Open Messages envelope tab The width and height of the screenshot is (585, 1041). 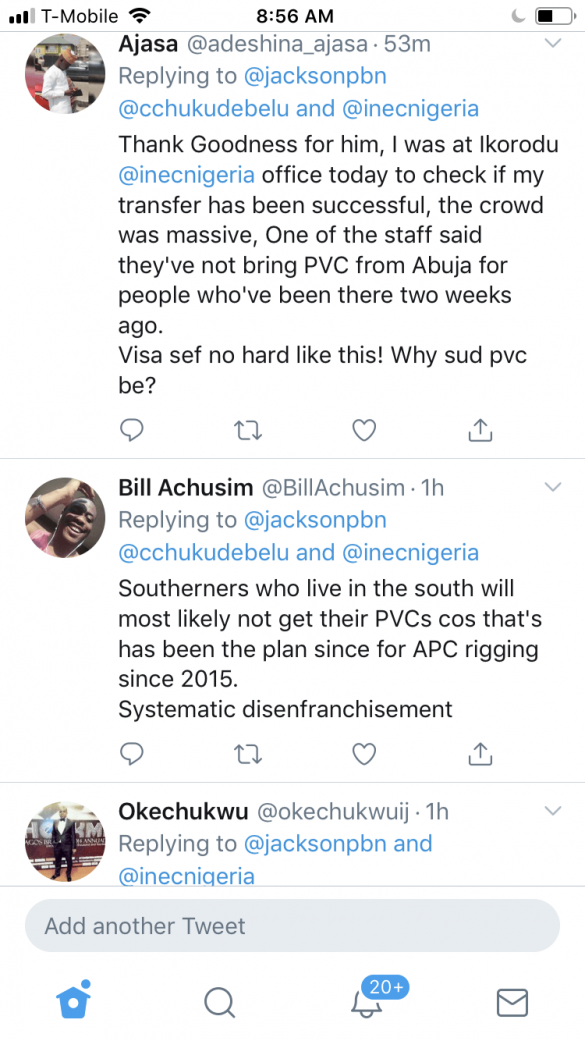512,1002
